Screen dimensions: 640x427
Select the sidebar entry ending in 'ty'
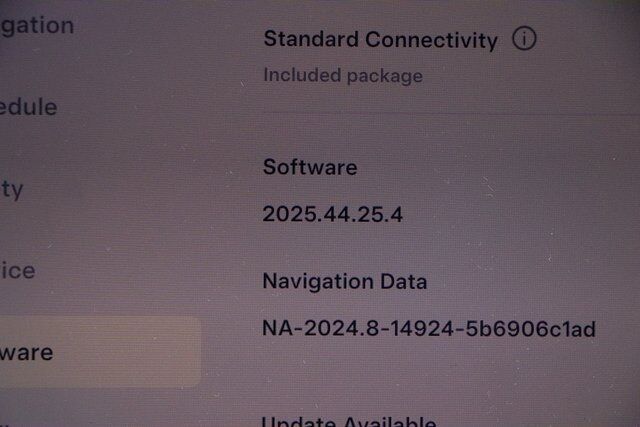pyautogui.click(x=11, y=190)
